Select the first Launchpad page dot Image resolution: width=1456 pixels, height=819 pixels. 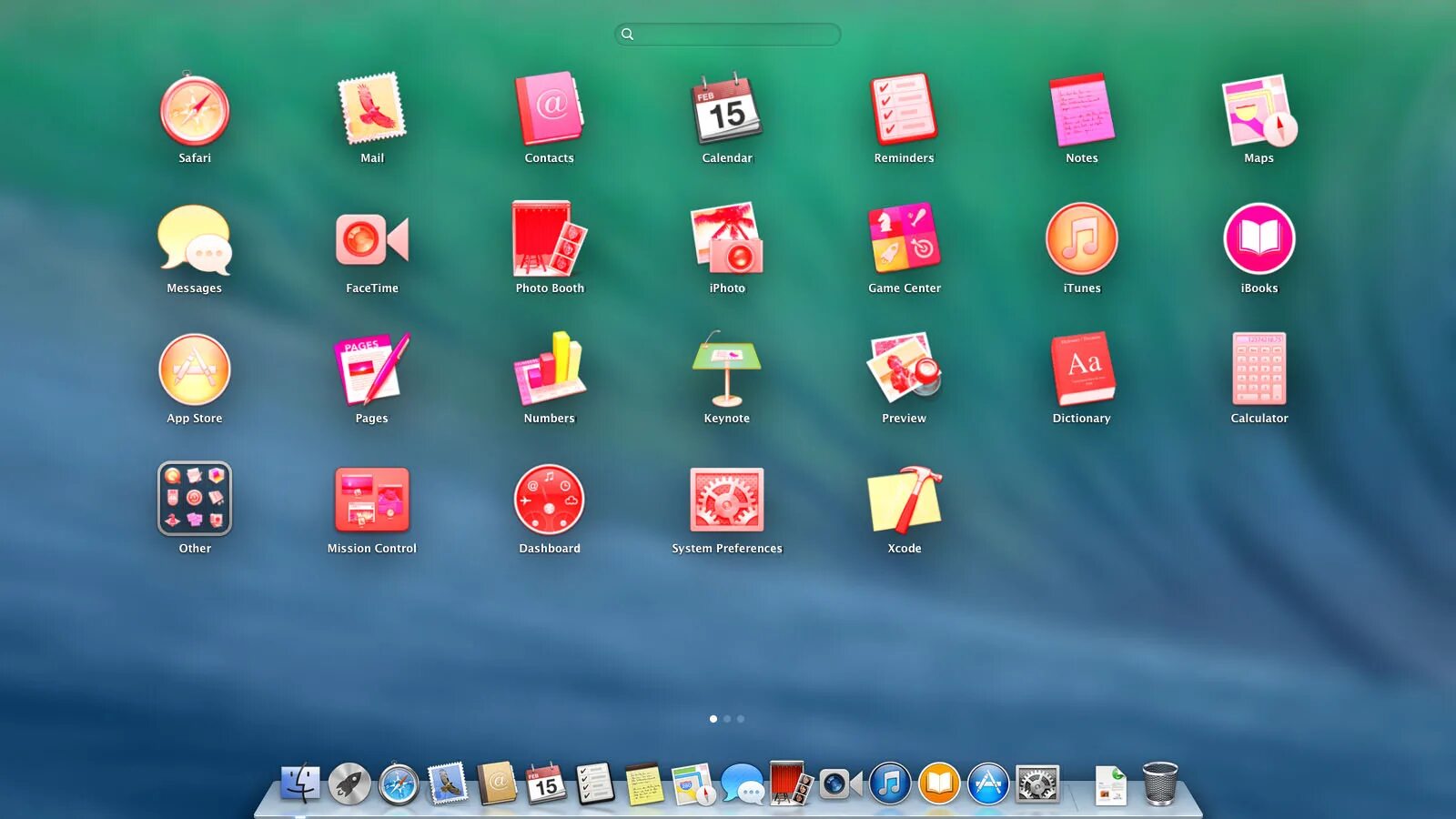pos(713,719)
